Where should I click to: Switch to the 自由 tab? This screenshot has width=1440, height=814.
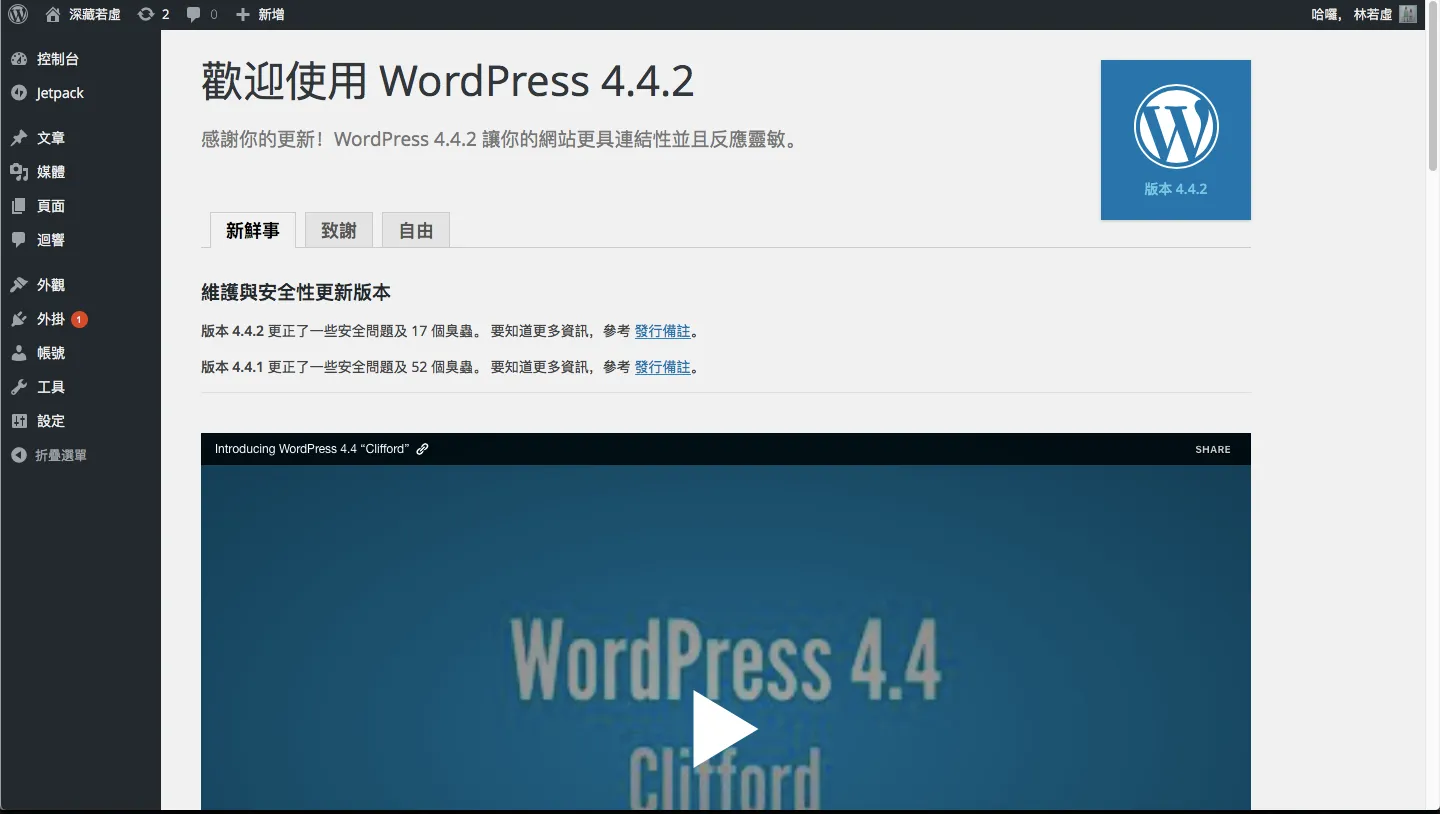point(415,230)
